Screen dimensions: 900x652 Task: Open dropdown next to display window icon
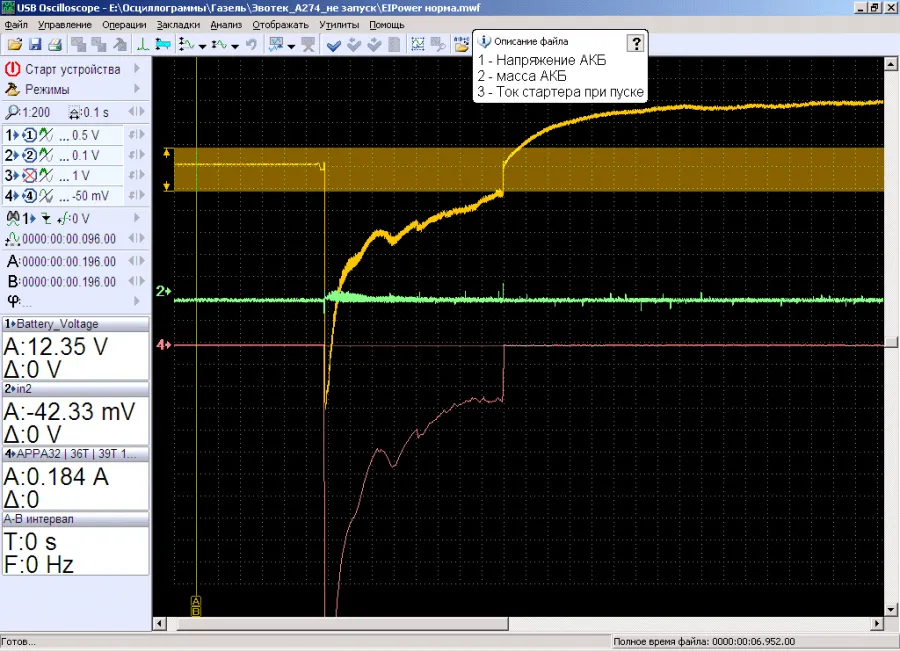pyautogui.click(x=291, y=45)
